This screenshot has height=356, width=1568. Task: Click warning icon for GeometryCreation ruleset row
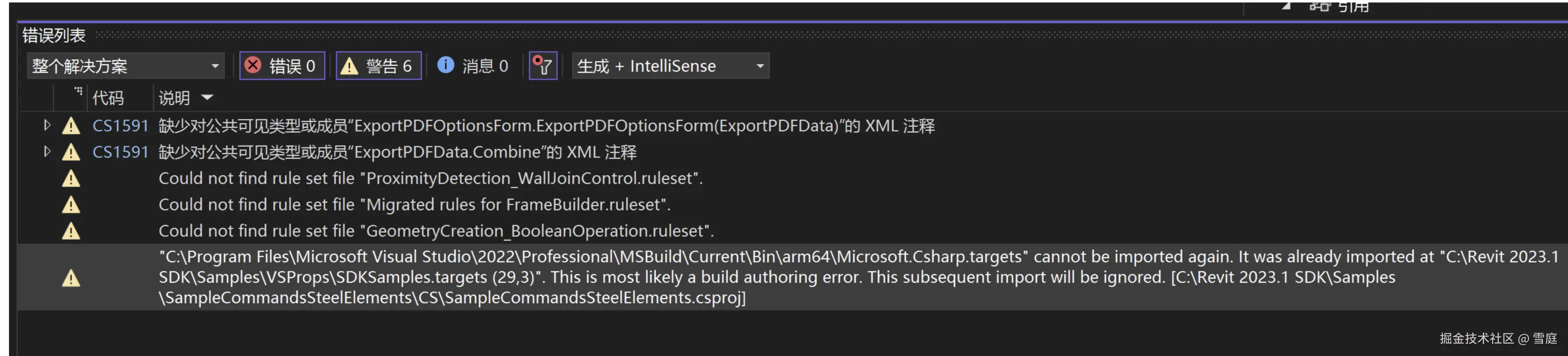coord(71,231)
